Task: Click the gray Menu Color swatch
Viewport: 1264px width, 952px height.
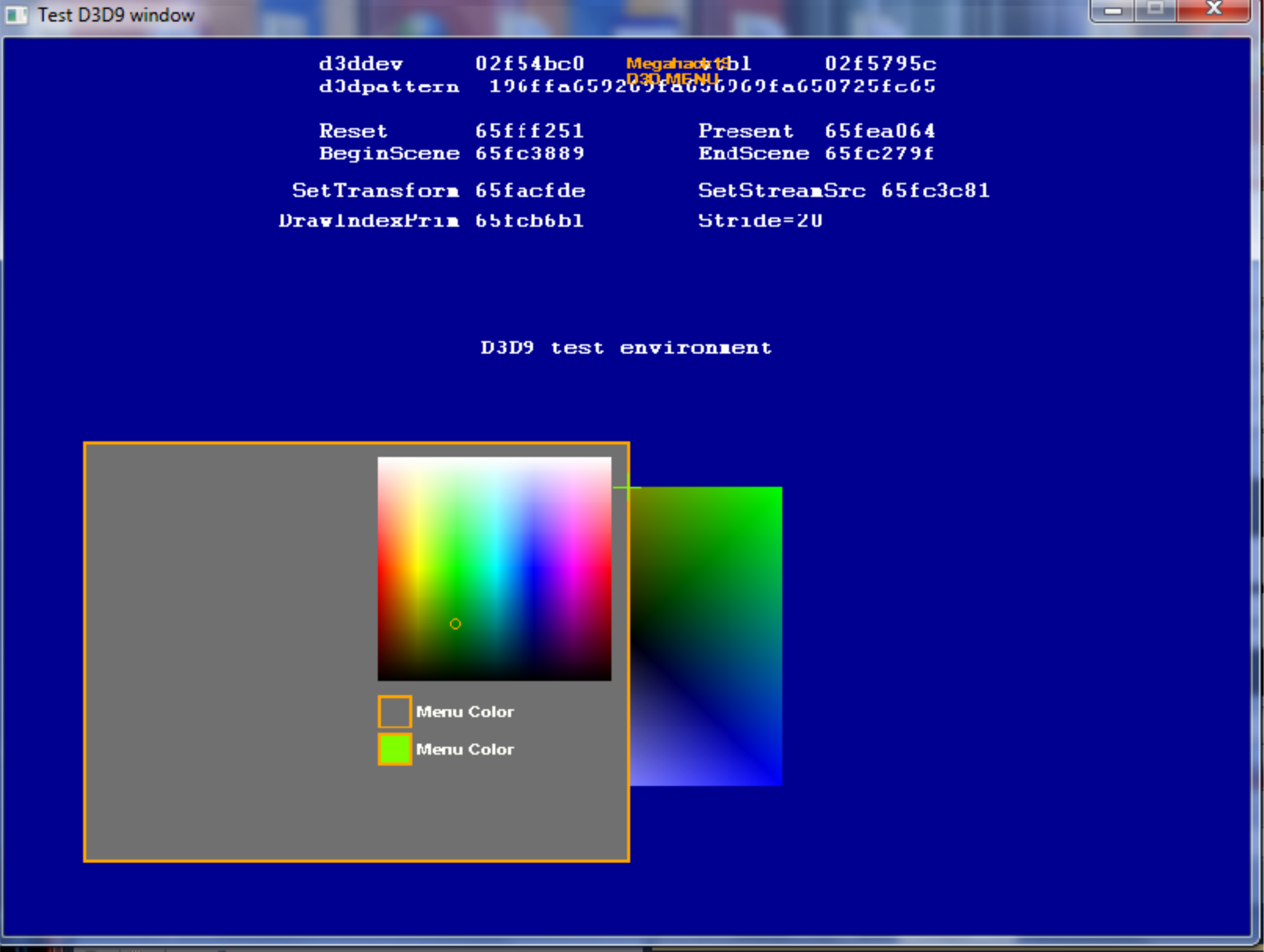Action: click(x=395, y=712)
